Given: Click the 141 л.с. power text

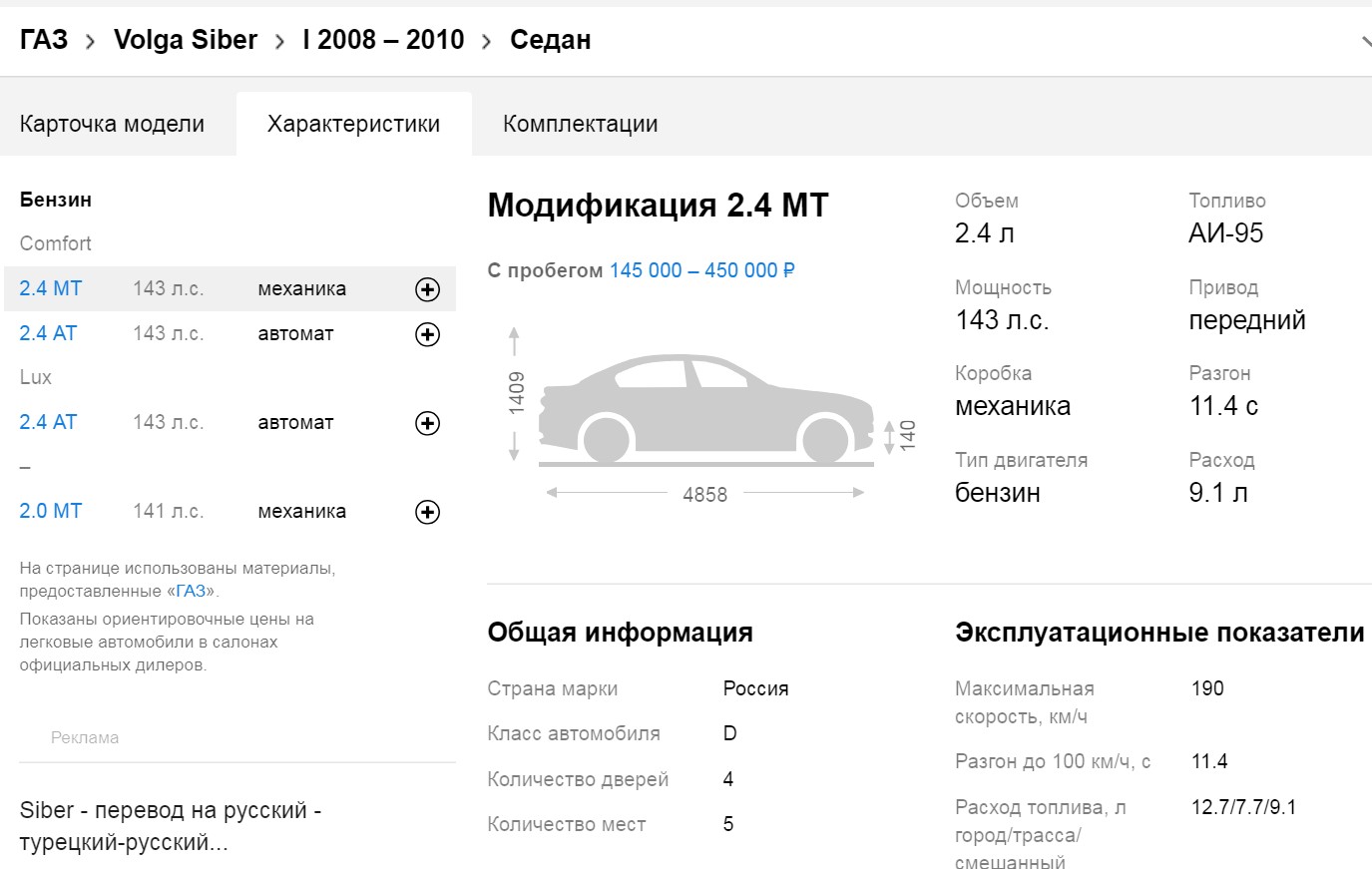Looking at the screenshot, I should click(x=169, y=511).
